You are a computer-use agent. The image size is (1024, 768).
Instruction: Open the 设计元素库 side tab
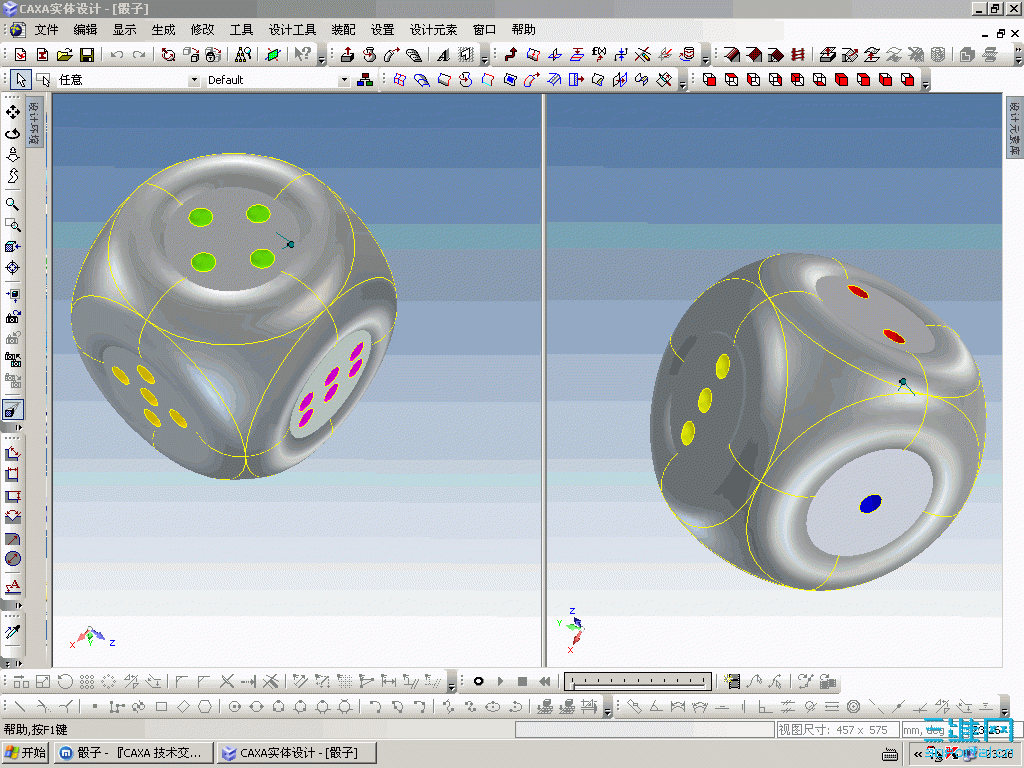pos(1014,127)
